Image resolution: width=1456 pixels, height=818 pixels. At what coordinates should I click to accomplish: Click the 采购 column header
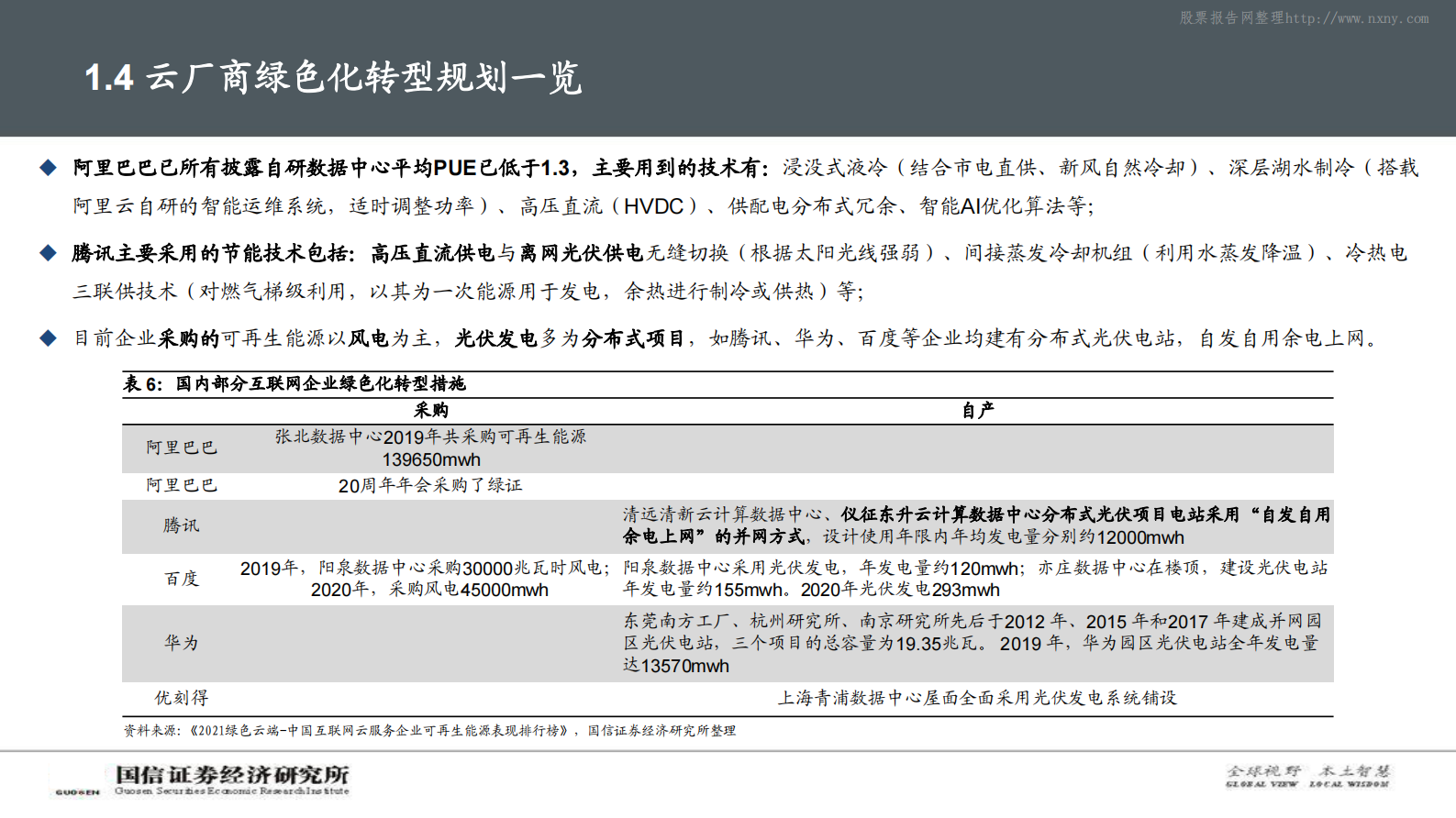click(431, 410)
